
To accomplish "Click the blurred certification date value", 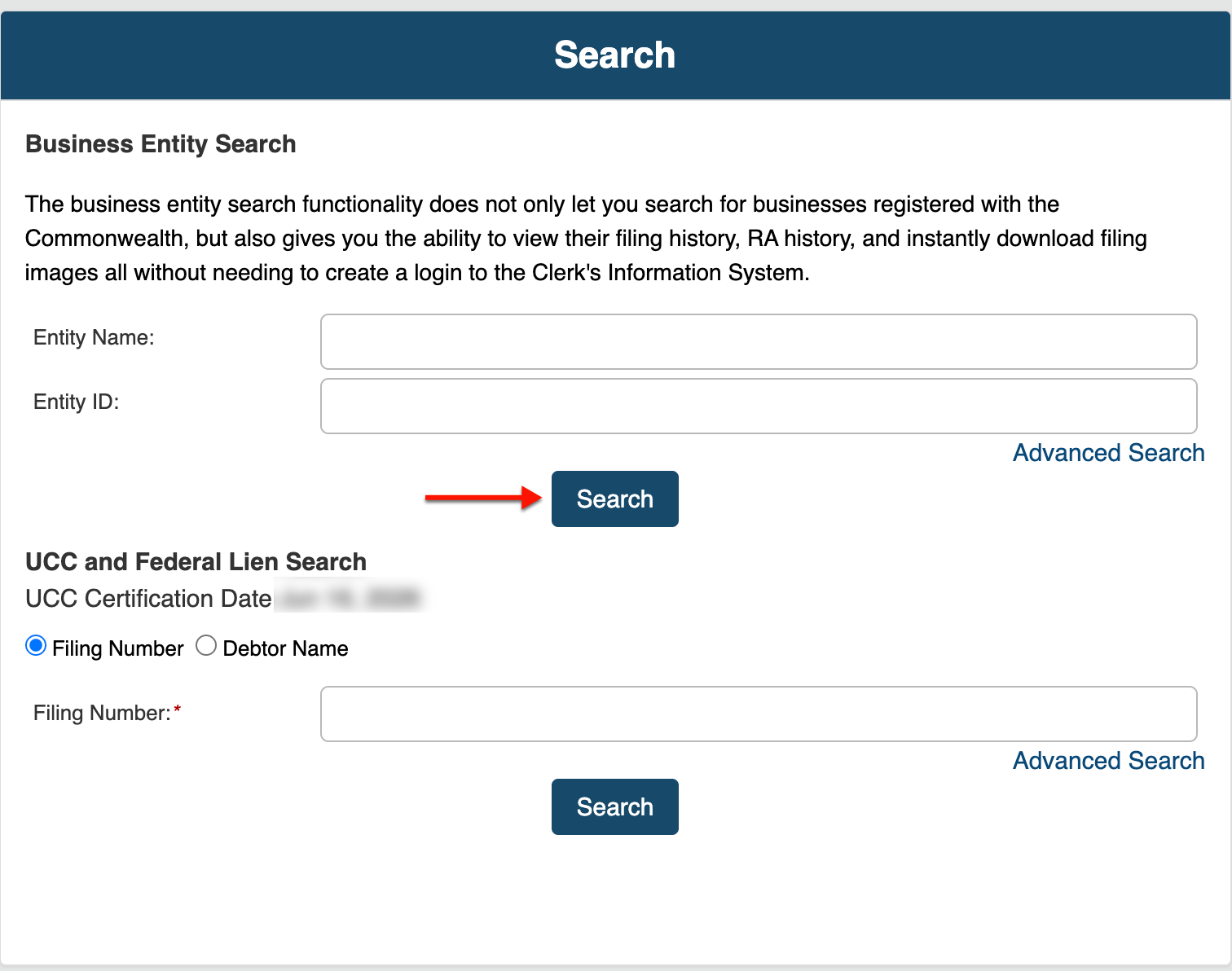I will click(x=349, y=599).
